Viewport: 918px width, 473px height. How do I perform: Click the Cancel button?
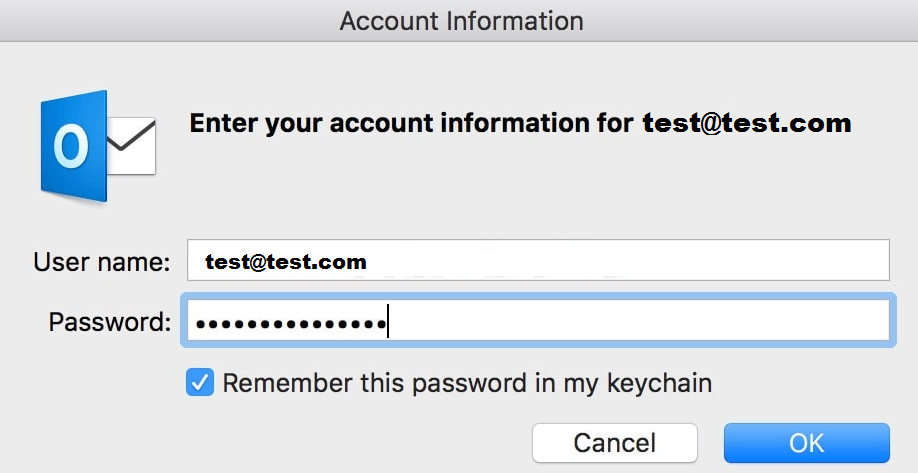tap(615, 443)
